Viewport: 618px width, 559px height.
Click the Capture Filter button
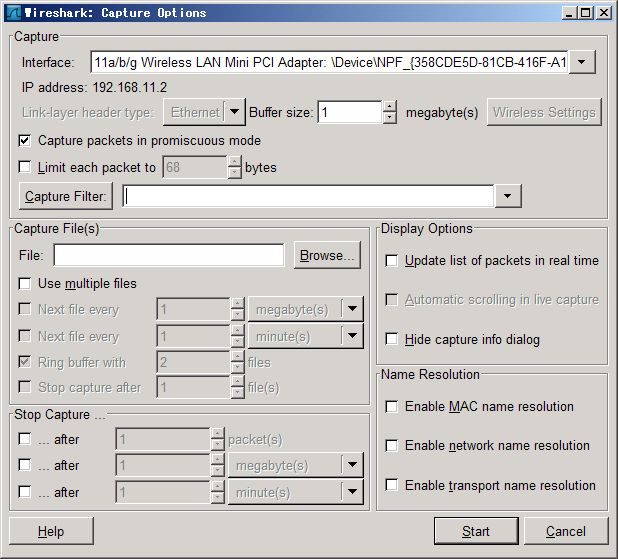(x=66, y=196)
